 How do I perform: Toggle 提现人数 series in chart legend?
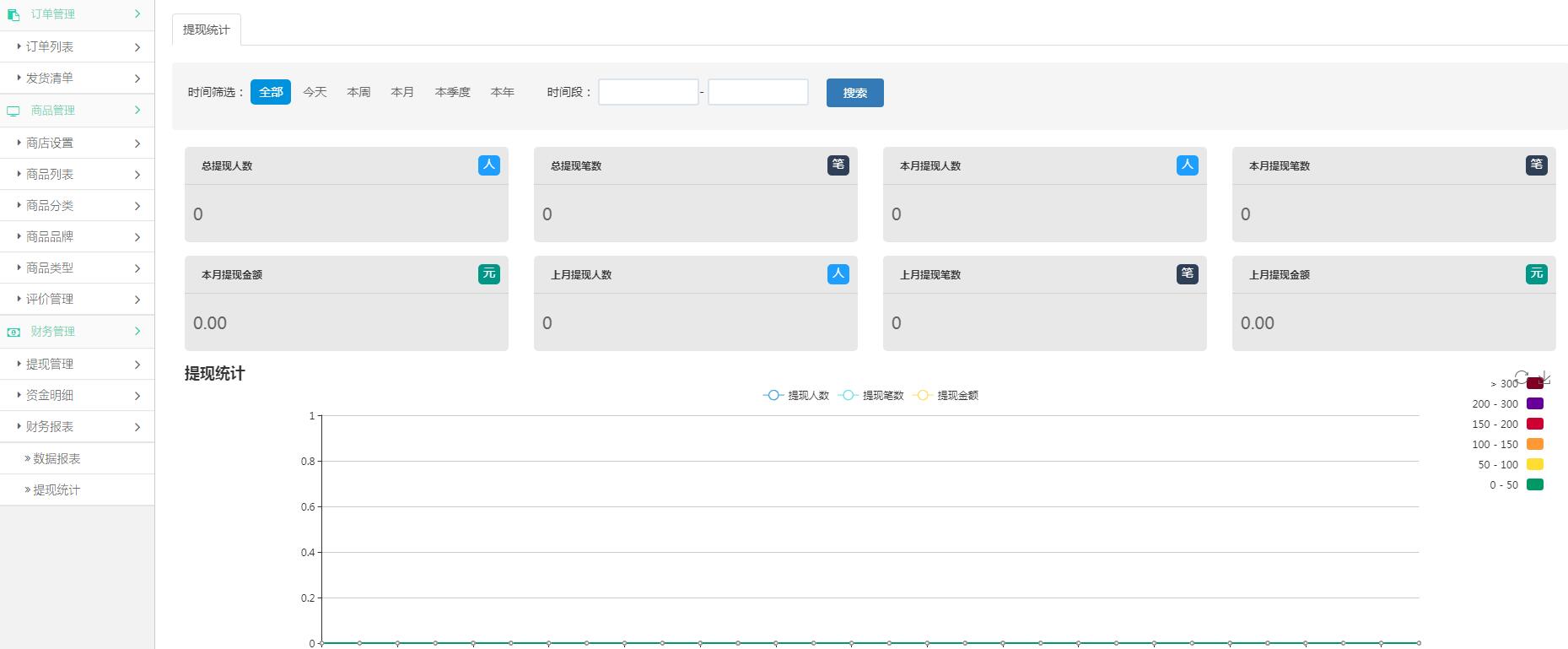tap(796, 395)
